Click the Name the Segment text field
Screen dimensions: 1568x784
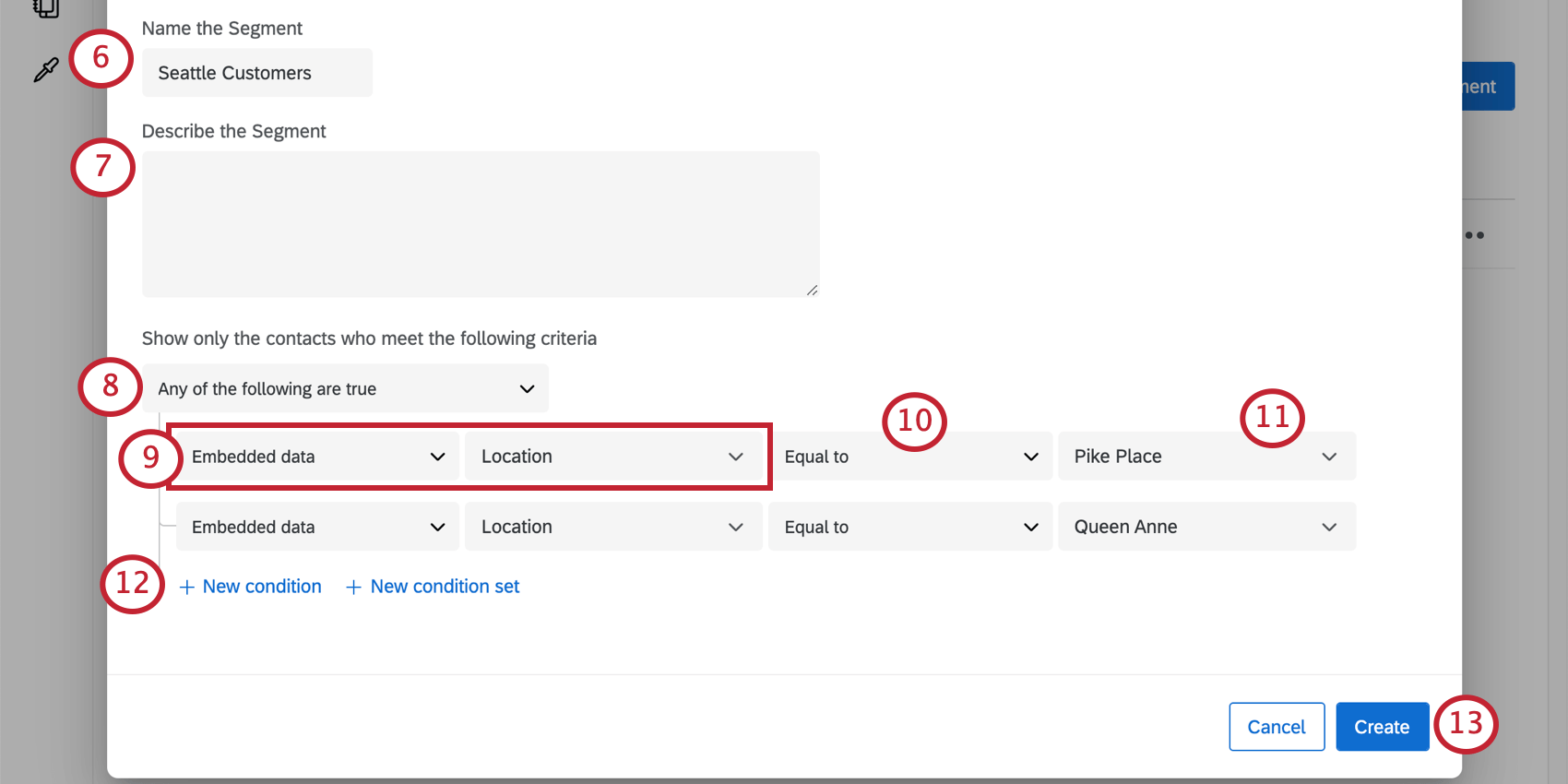[256, 73]
